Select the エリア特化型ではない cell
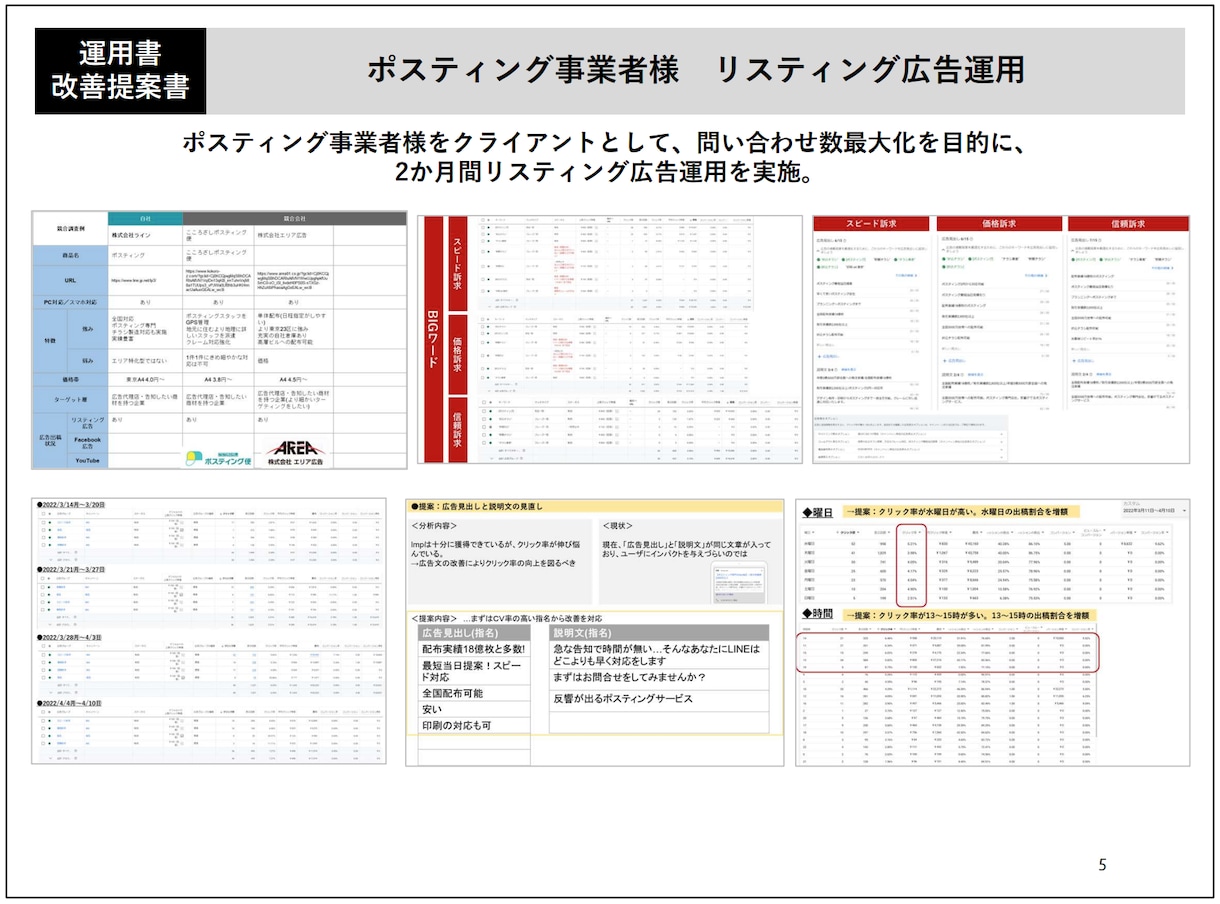This screenshot has height=904, width=1220. tap(145, 360)
